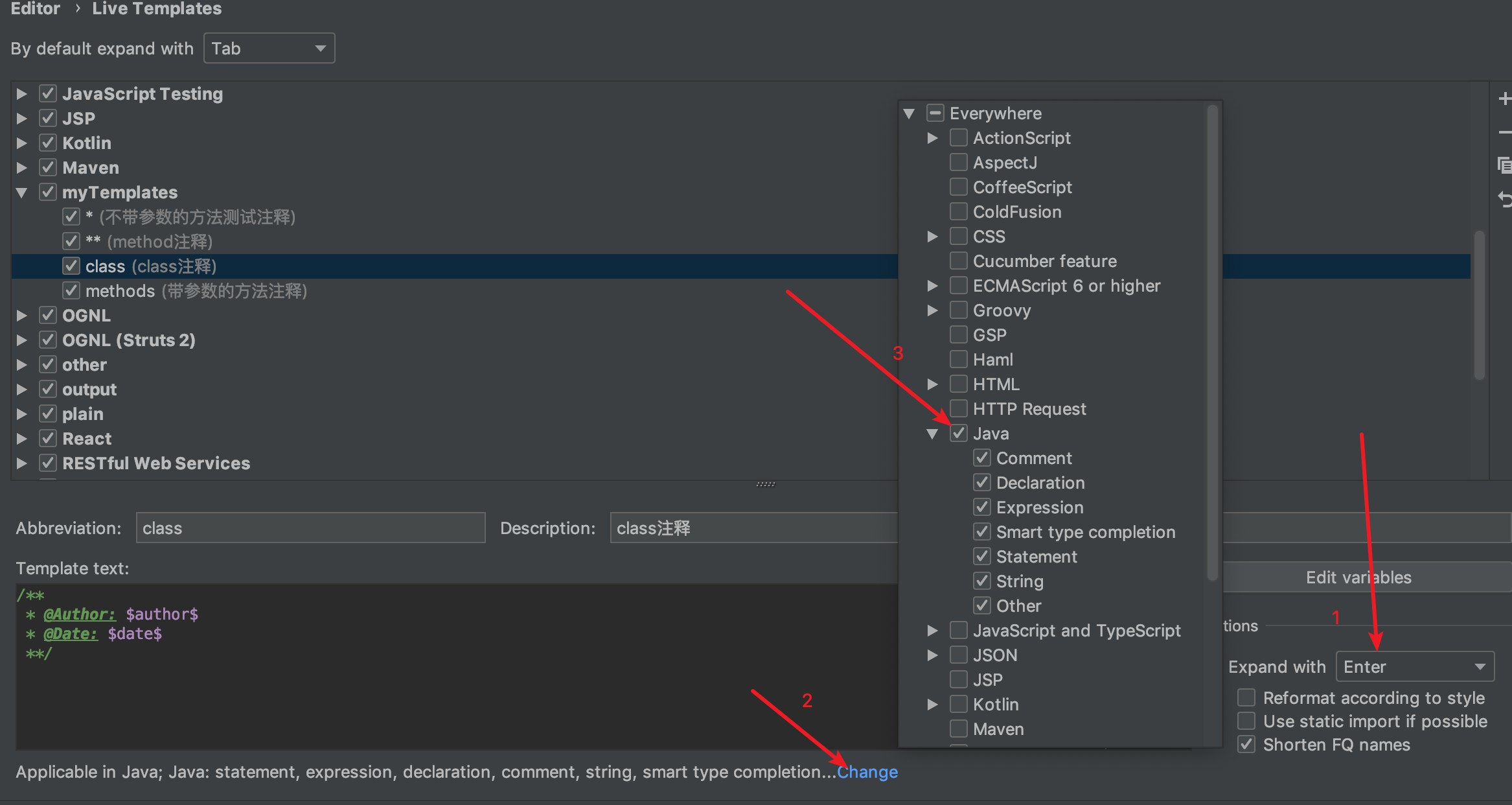Select the methods template entry

pyautogui.click(x=120, y=291)
